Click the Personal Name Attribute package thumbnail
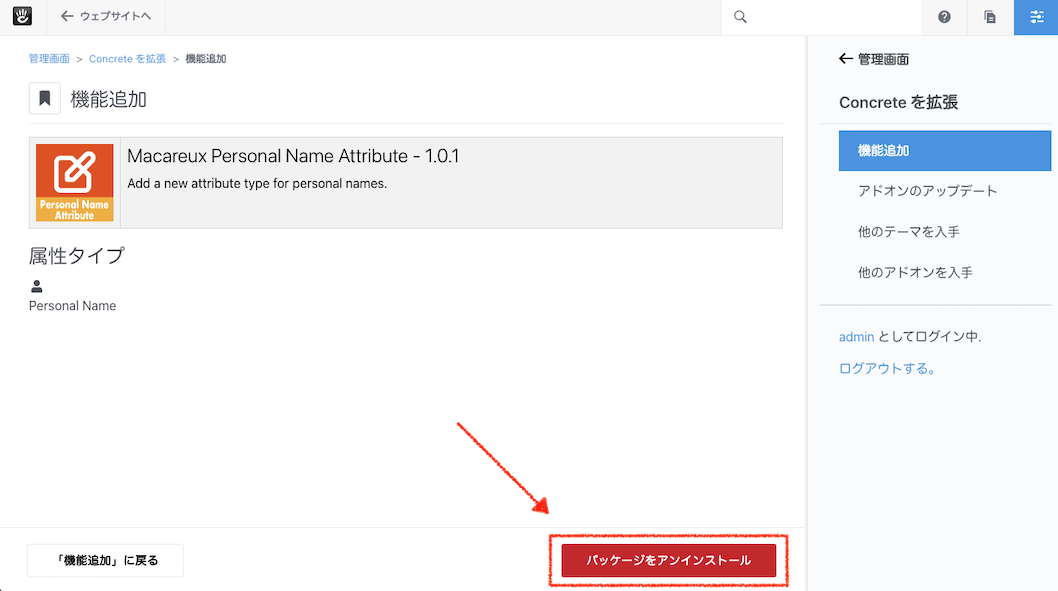The height and width of the screenshot is (591, 1058). 74,182
